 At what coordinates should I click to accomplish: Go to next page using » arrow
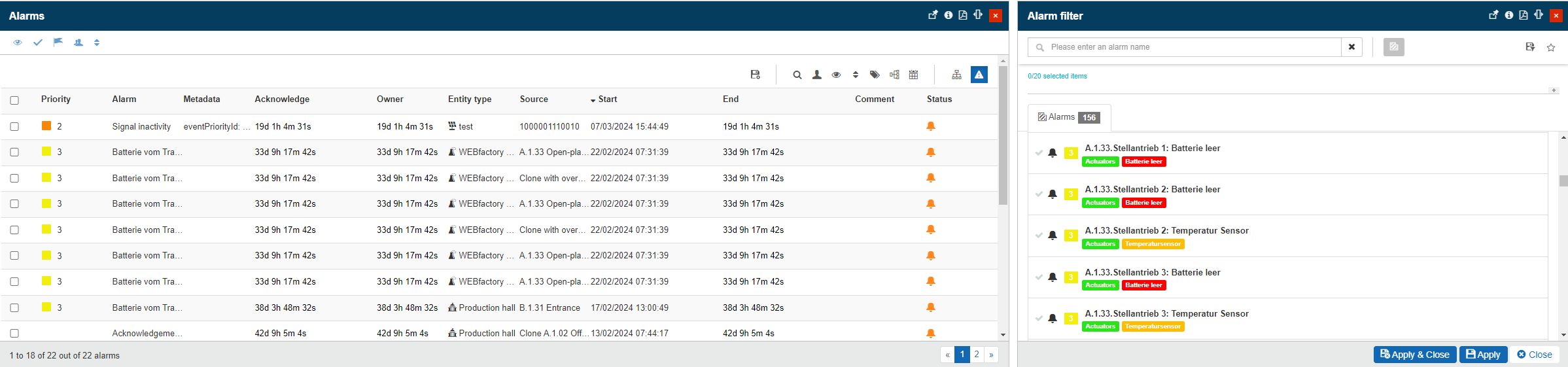pyautogui.click(x=991, y=355)
